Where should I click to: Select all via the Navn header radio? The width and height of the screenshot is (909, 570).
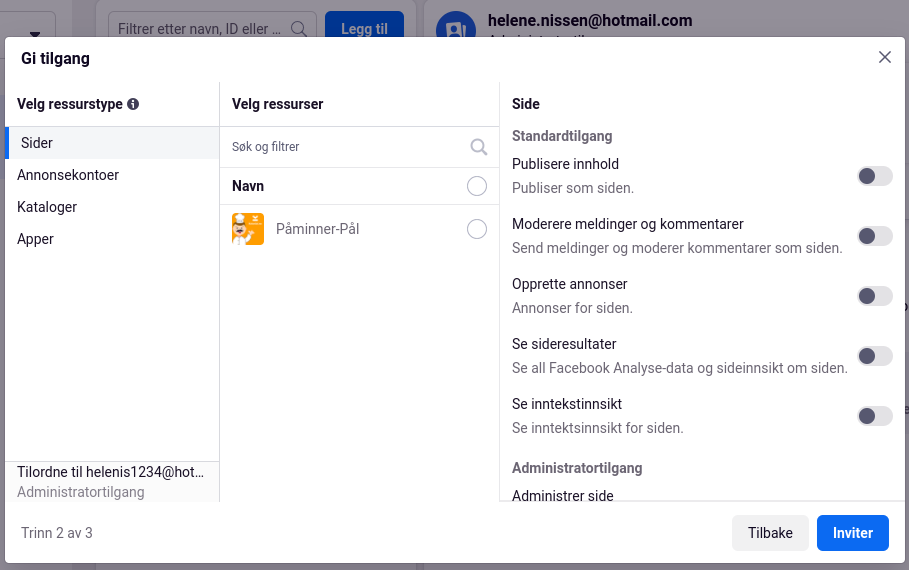tap(477, 186)
